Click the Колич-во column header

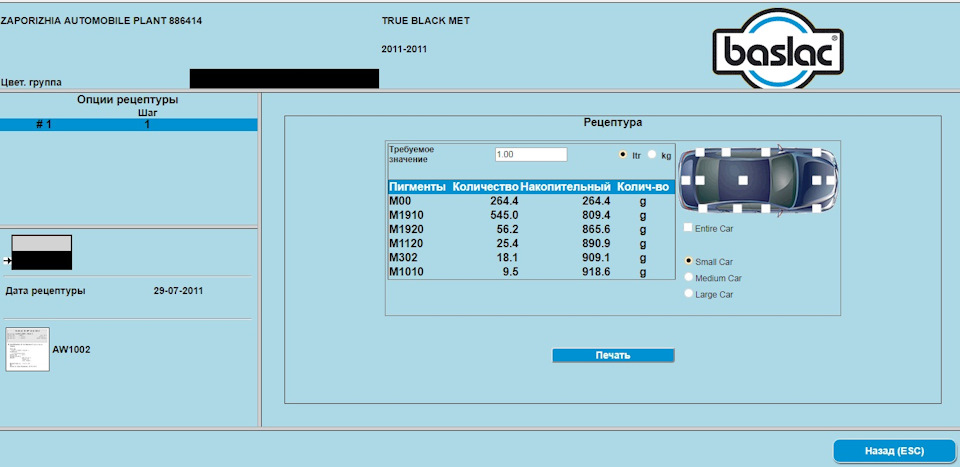(643, 187)
